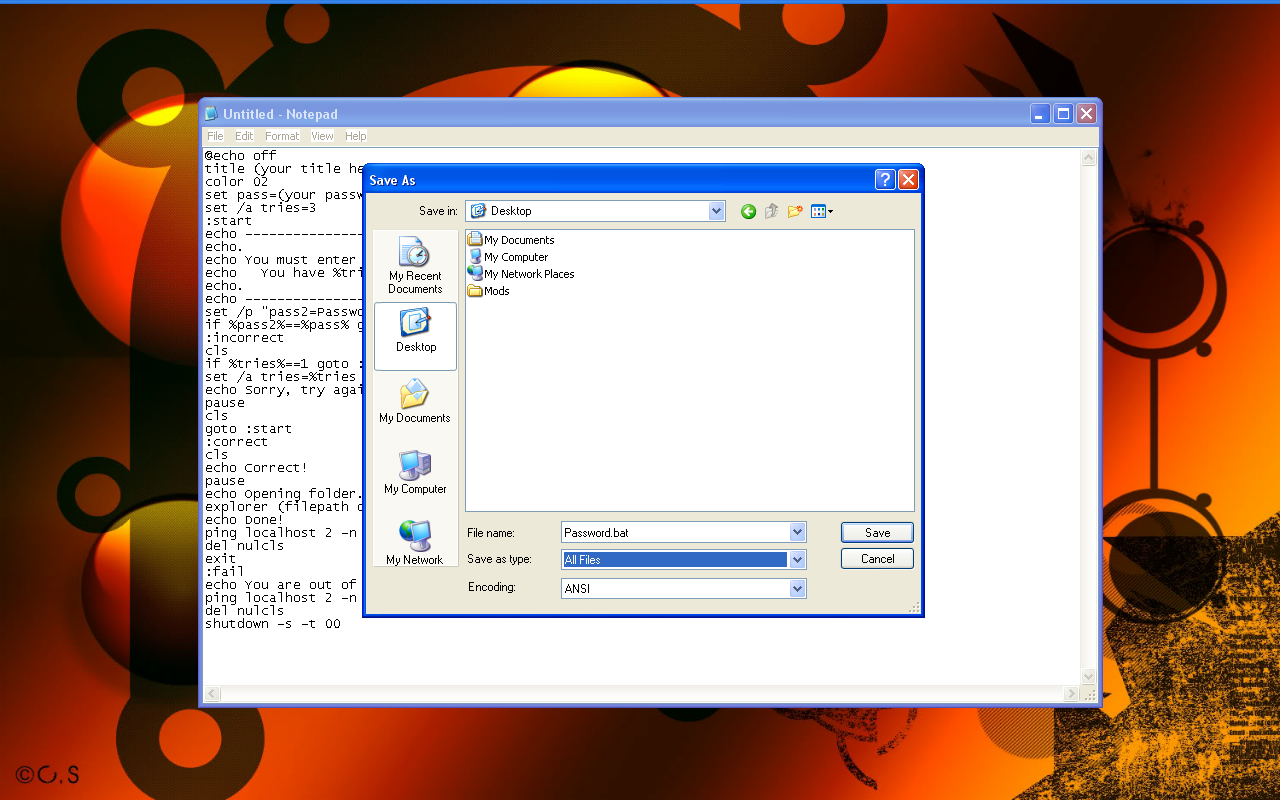The image size is (1280, 800).
Task: Click the Notepad horizontal scroll right arrow
Action: pos(1072,694)
